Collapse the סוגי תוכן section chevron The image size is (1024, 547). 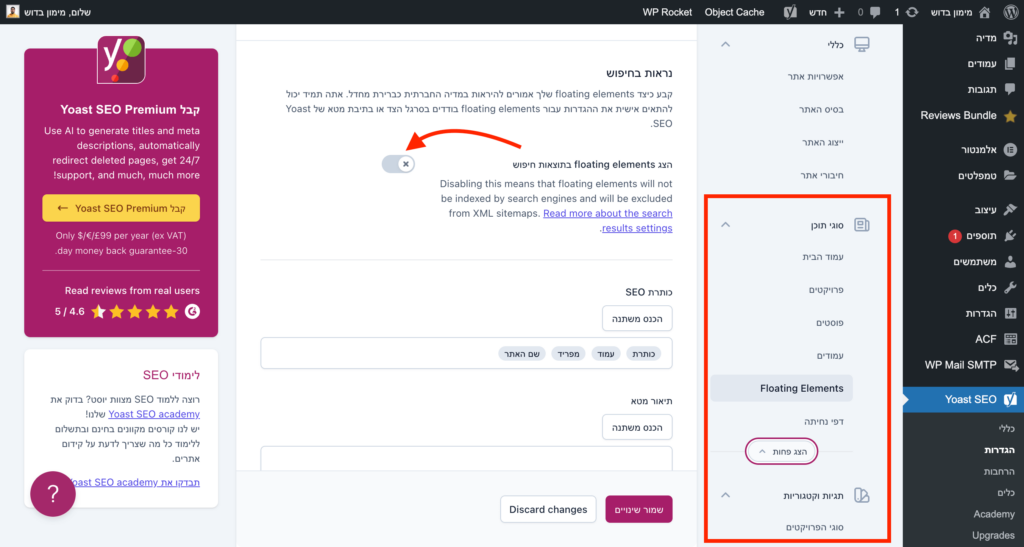[x=726, y=225]
